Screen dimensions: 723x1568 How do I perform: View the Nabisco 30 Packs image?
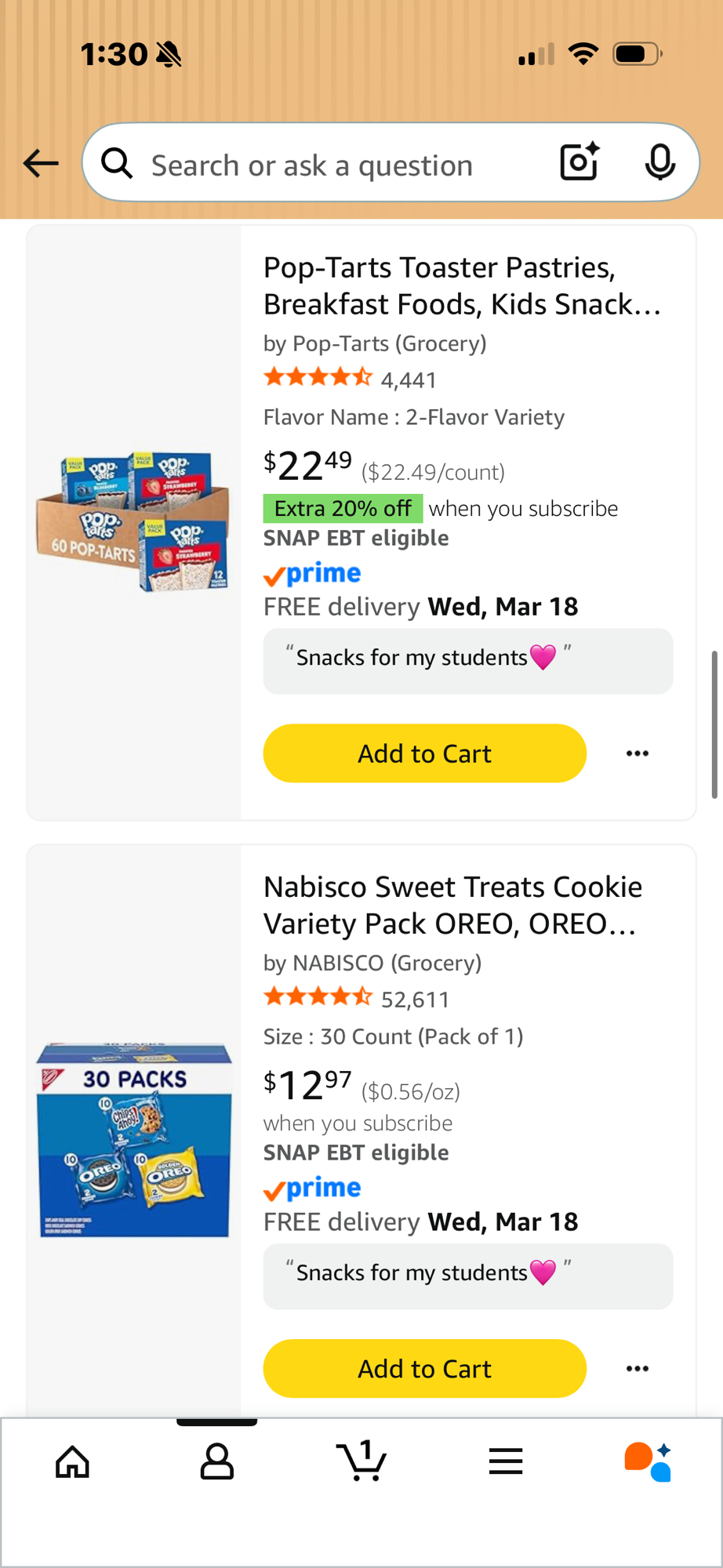point(134,1140)
